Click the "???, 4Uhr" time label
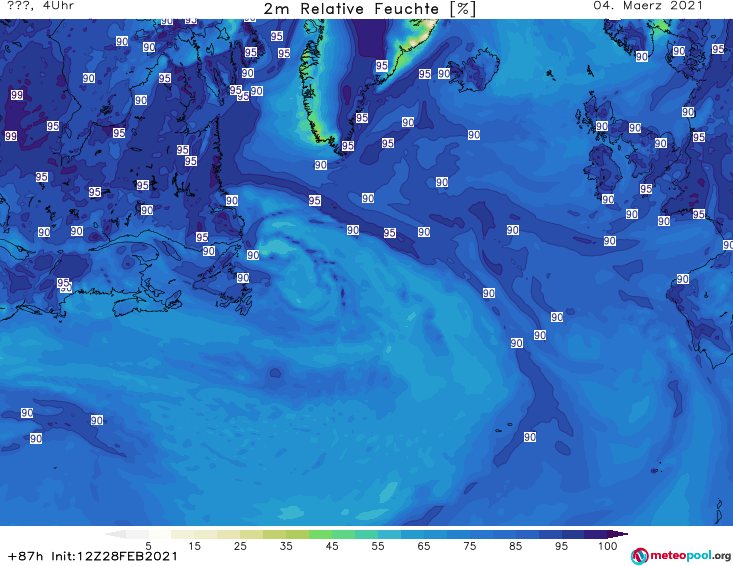Screen dimensions: 733x566 click(41, 6)
